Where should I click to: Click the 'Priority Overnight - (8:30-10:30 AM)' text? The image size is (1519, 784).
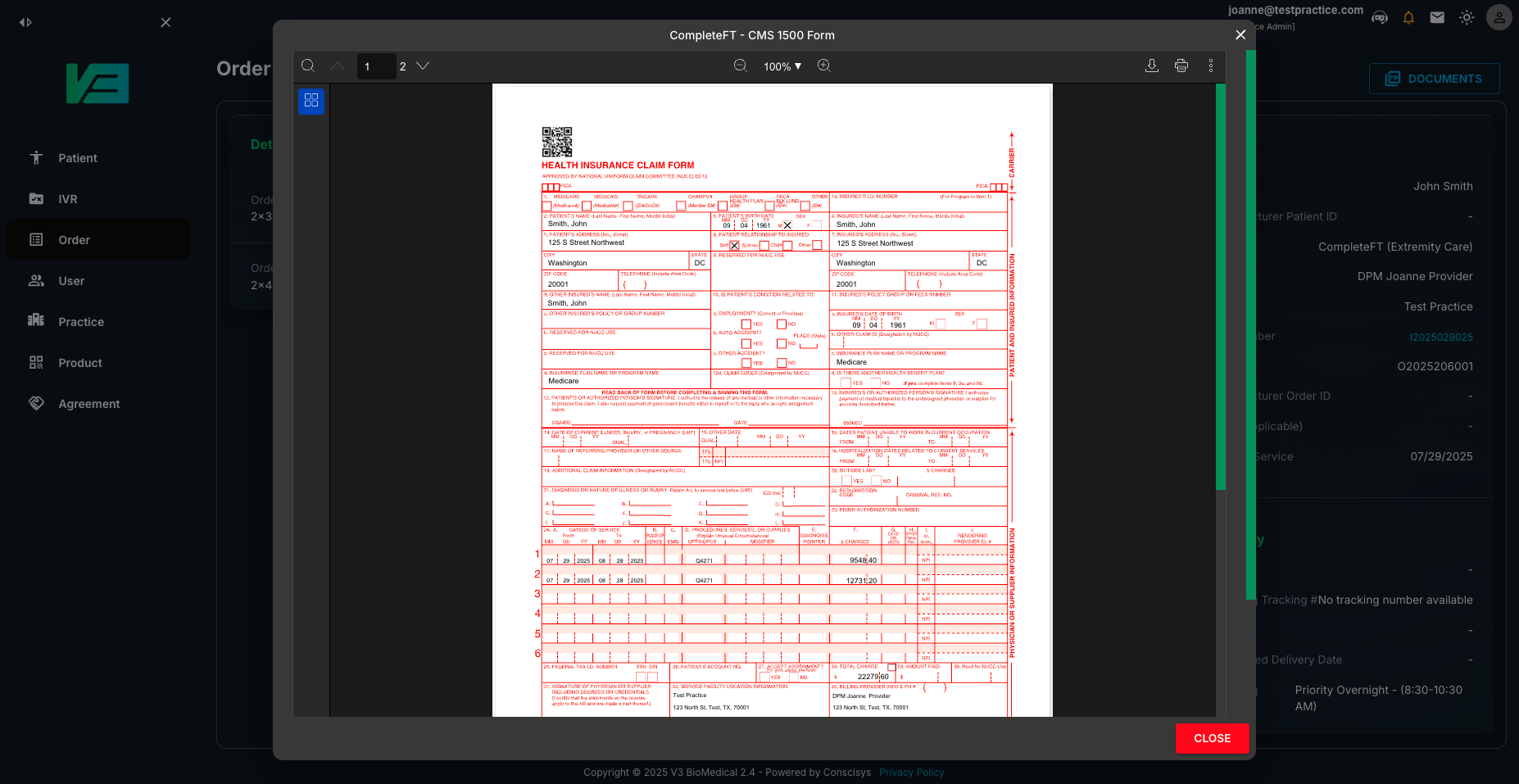point(1379,698)
